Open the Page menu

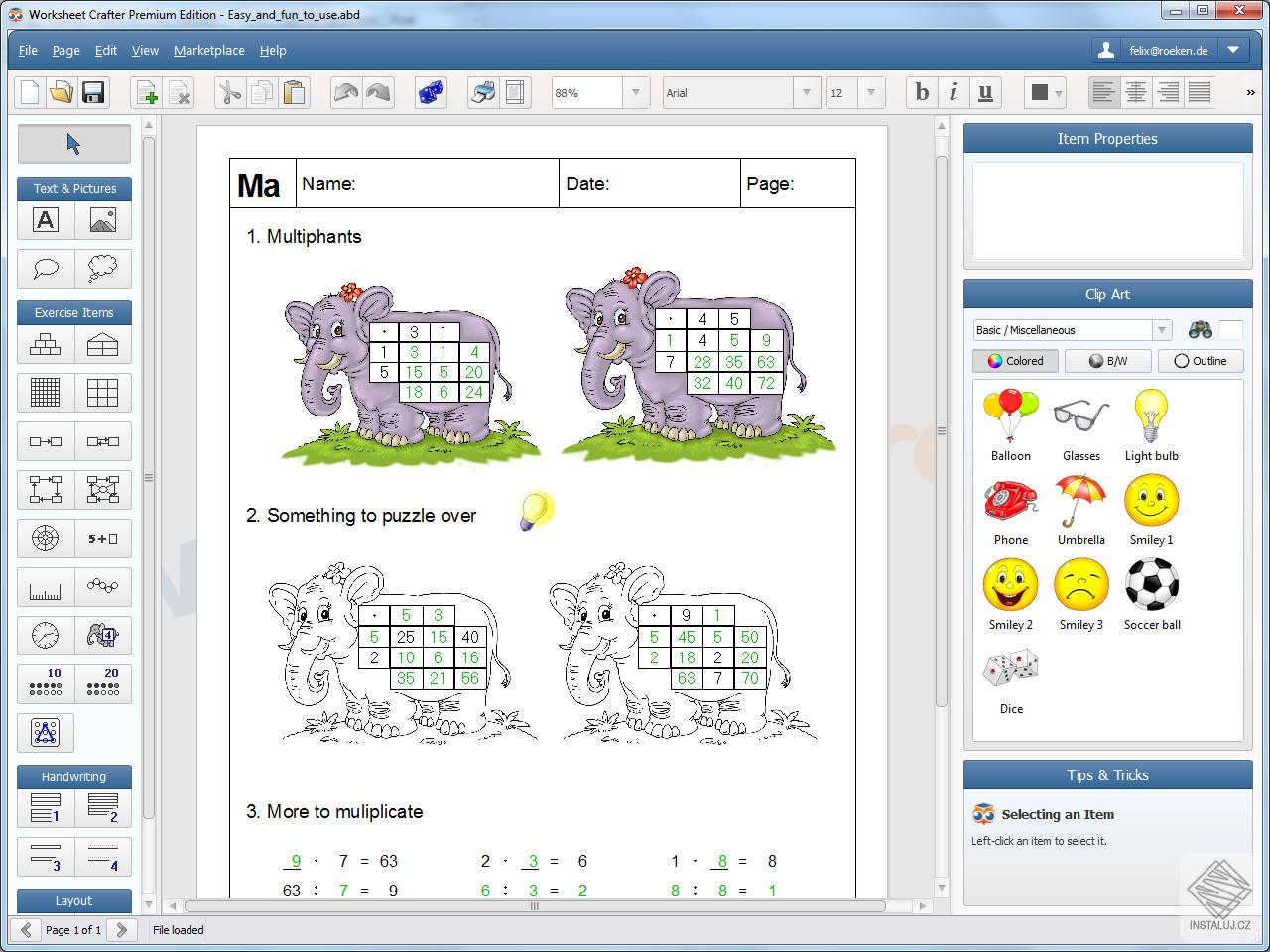(65, 50)
